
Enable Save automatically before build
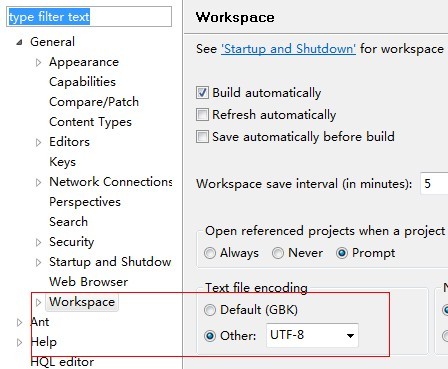click(202, 137)
